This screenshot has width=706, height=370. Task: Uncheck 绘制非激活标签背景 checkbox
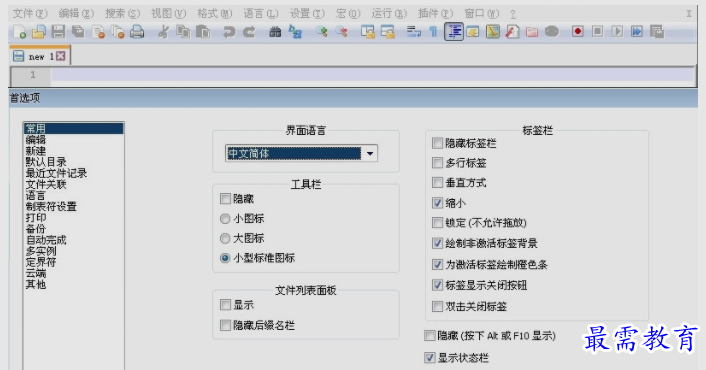437,243
